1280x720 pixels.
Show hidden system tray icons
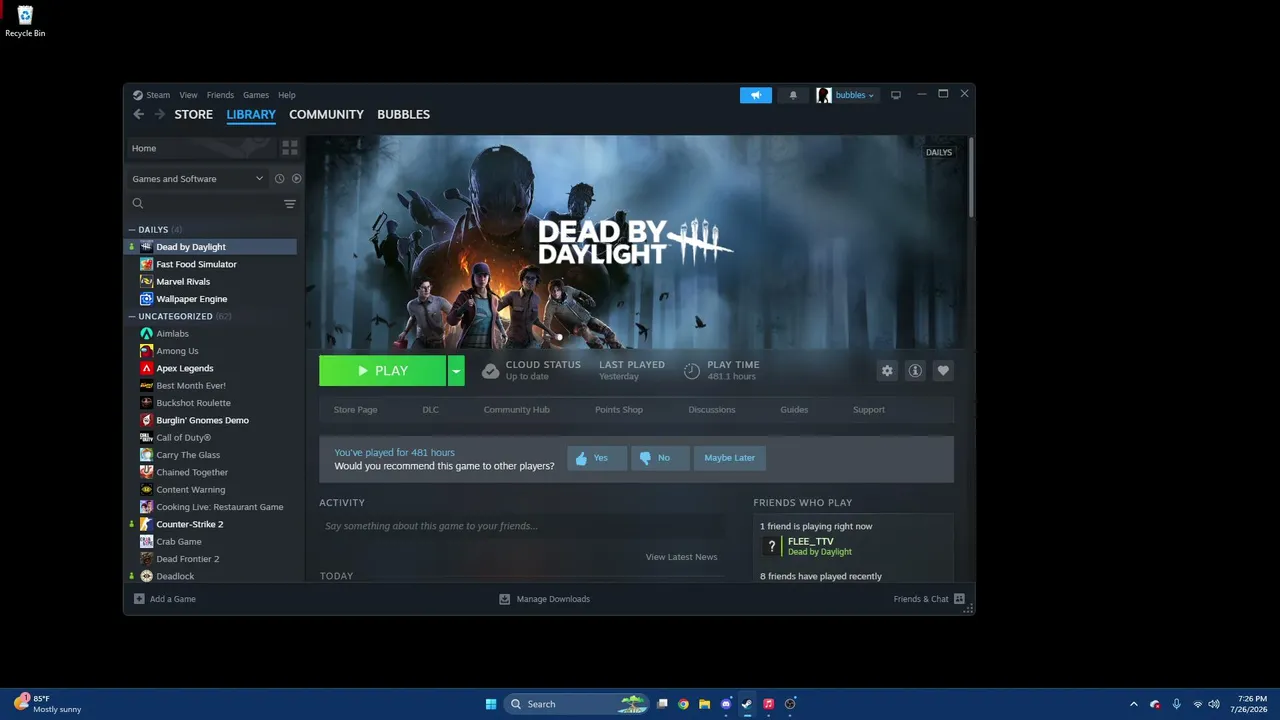tap(1133, 704)
